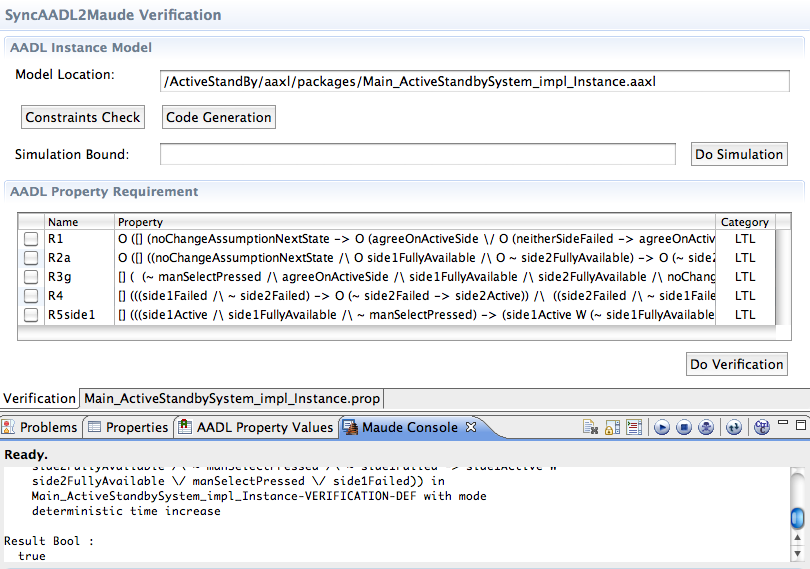
Task: Click the Maude Console vertical scrollbar thumb
Action: coord(797,518)
